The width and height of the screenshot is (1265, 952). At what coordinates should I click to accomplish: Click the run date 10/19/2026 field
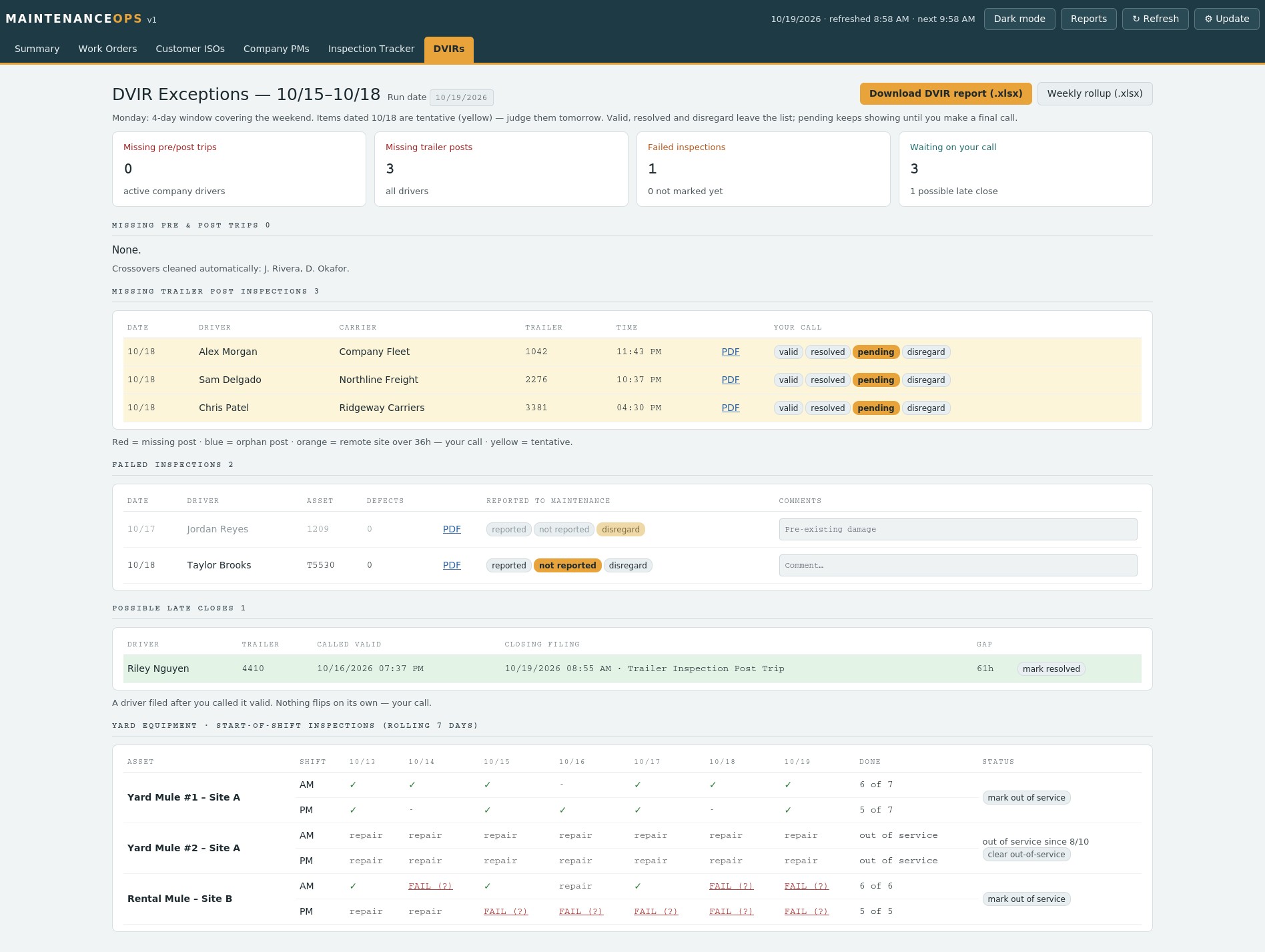point(461,97)
